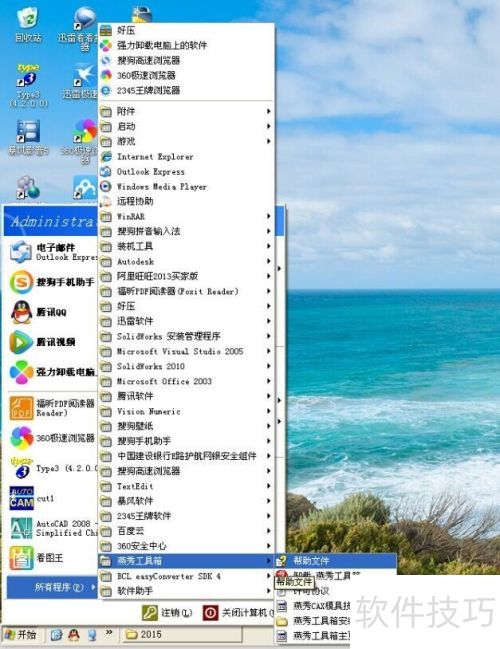Open 2345王牌浏览器
This screenshot has height=649, width=500.
(x=187, y=90)
